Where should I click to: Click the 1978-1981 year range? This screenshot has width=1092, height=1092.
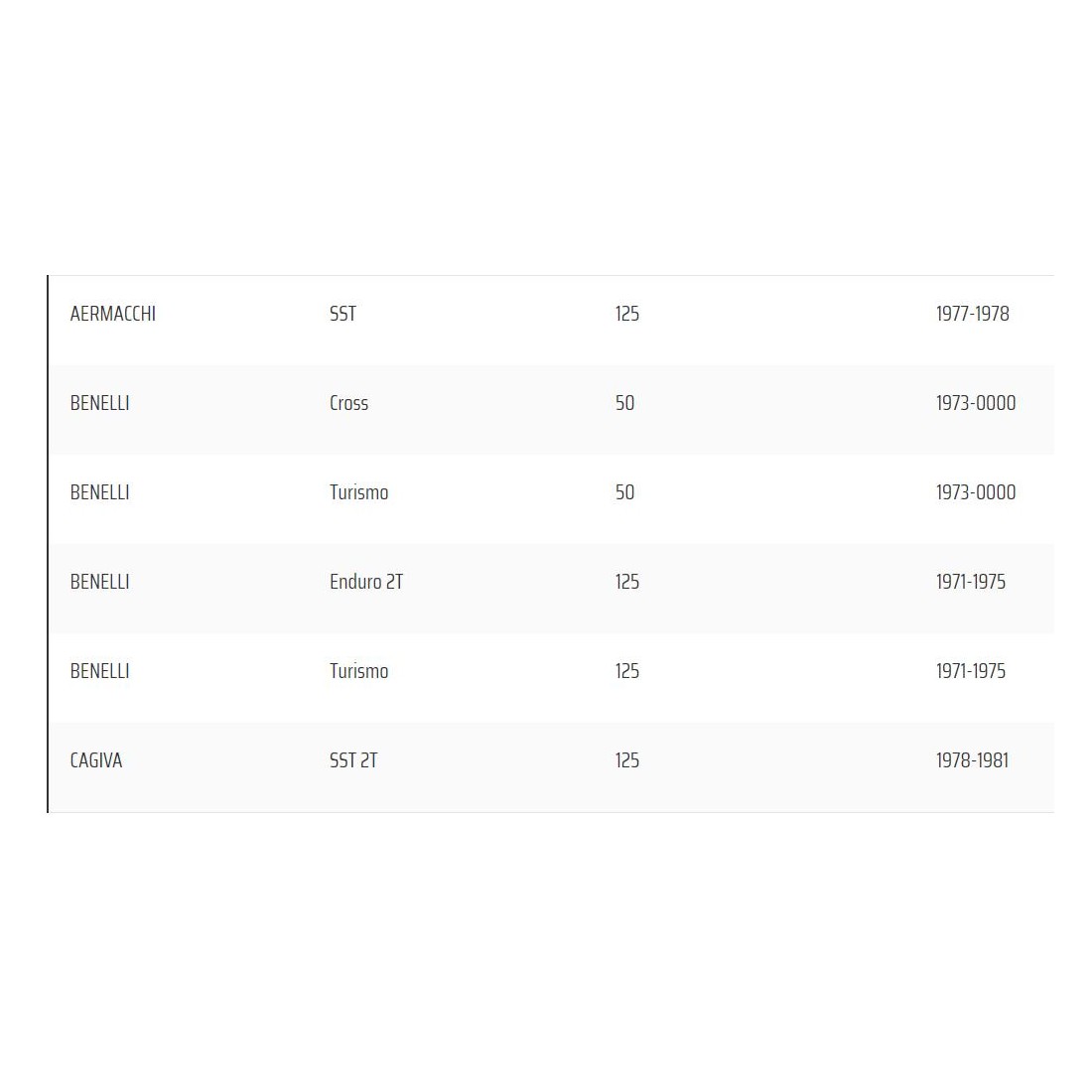pos(972,760)
